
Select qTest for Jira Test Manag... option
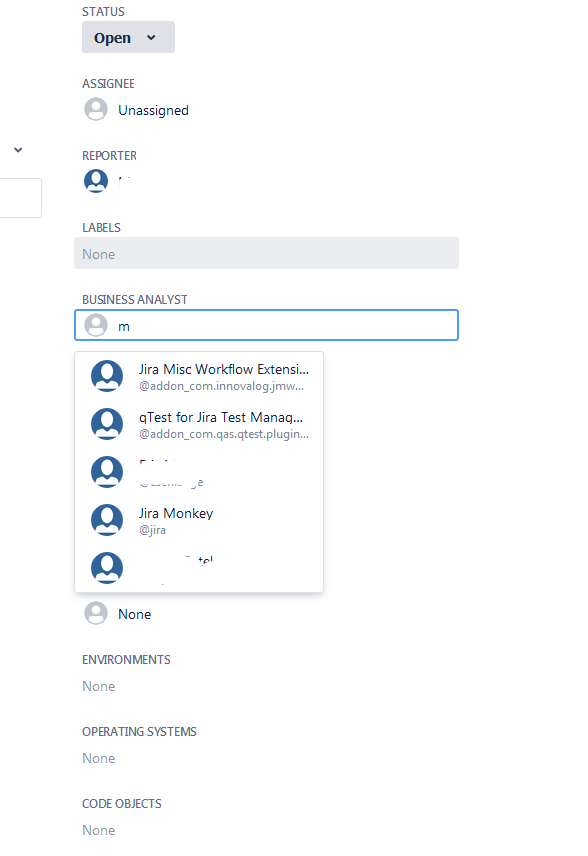(x=199, y=424)
